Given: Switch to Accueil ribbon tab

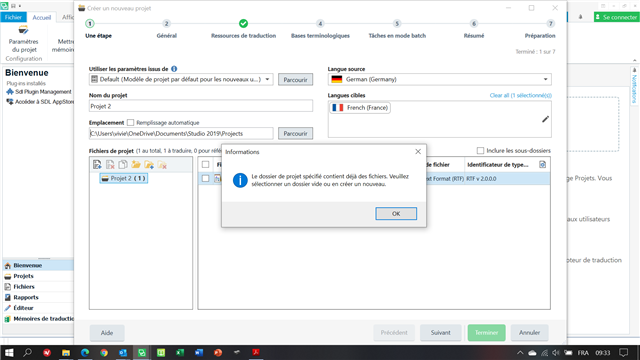Looking at the screenshot, I should [42, 17].
